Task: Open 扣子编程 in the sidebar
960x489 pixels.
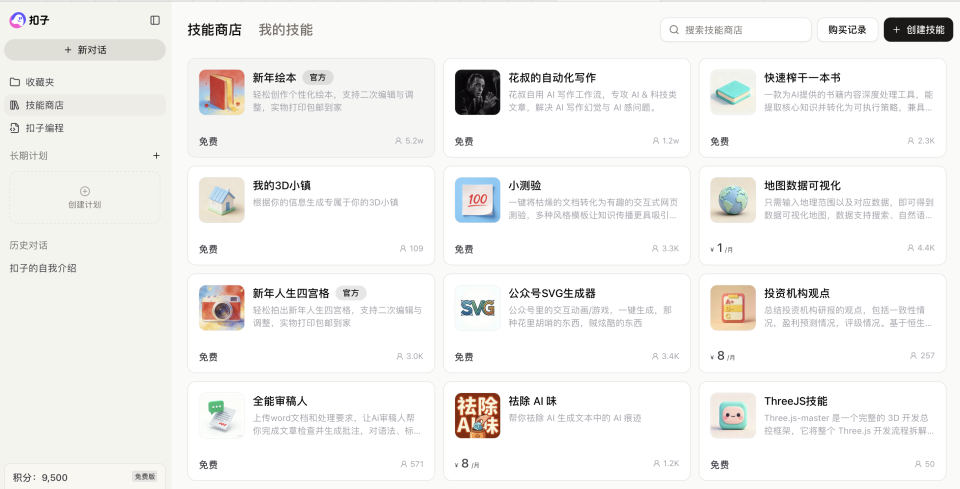Action: pos(84,128)
